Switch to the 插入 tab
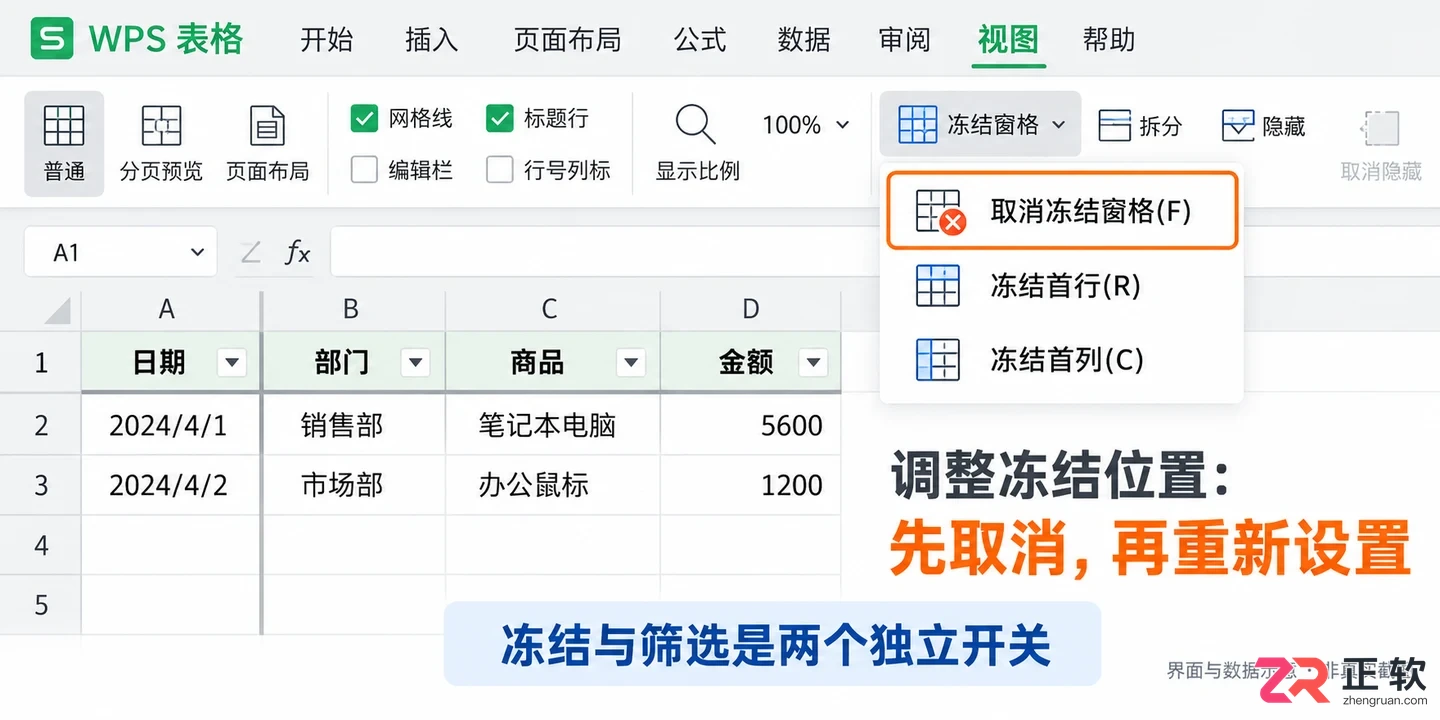This screenshot has width=1440, height=720. (x=432, y=40)
